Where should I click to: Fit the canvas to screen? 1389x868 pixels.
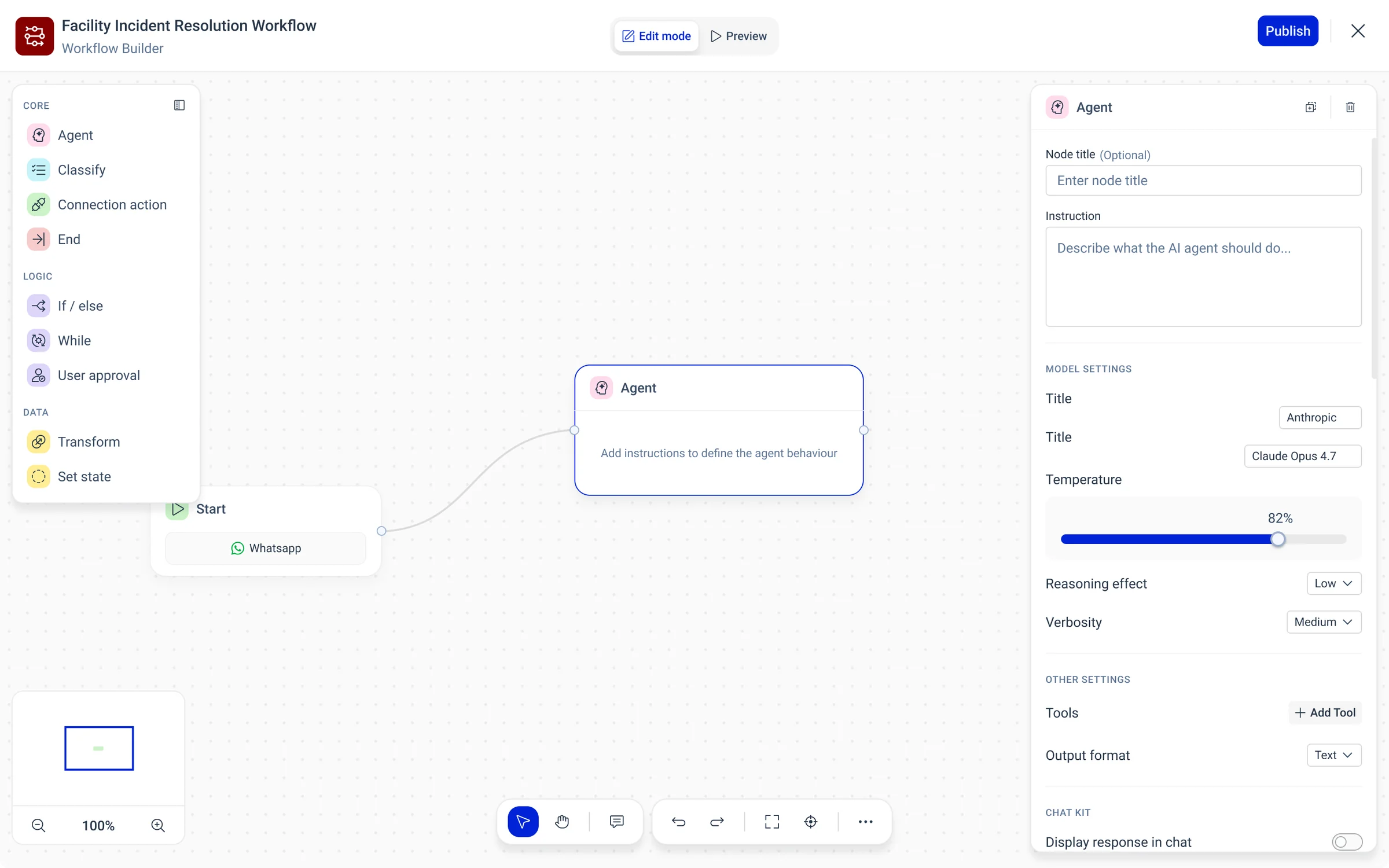pos(772,822)
